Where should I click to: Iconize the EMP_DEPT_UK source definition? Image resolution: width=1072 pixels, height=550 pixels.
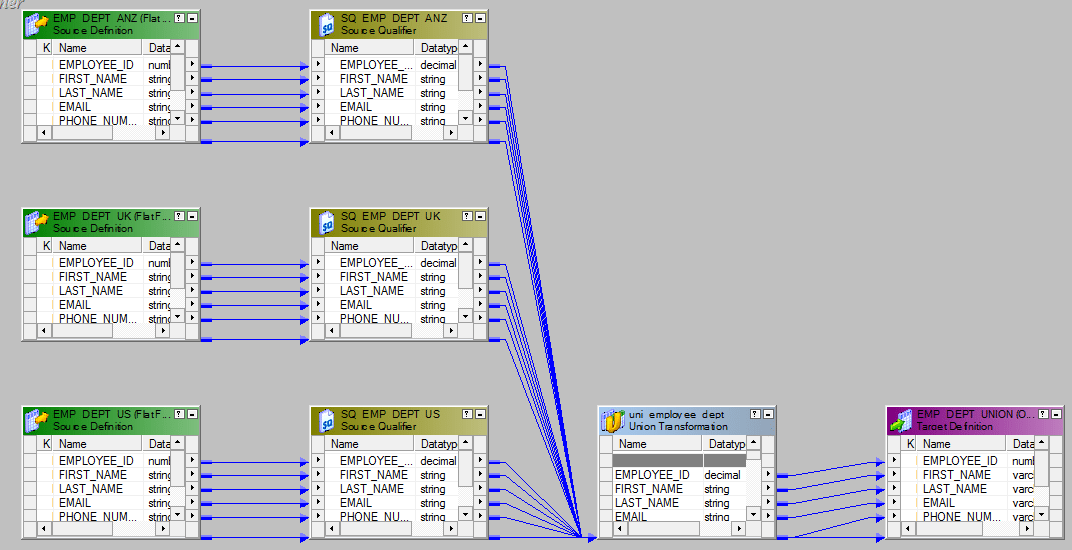click(x=192, y=216)
